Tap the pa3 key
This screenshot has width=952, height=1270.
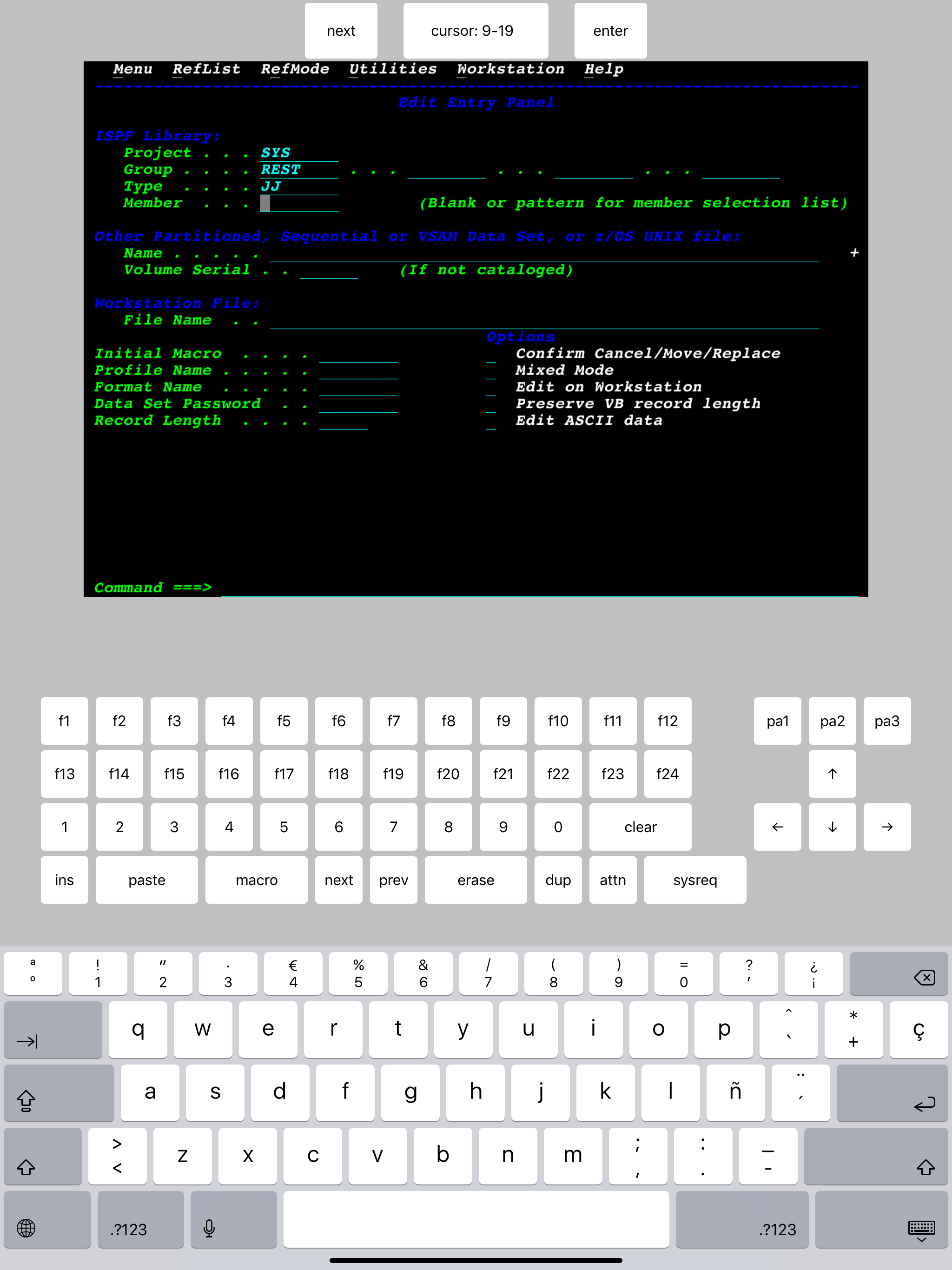[887, 721]
